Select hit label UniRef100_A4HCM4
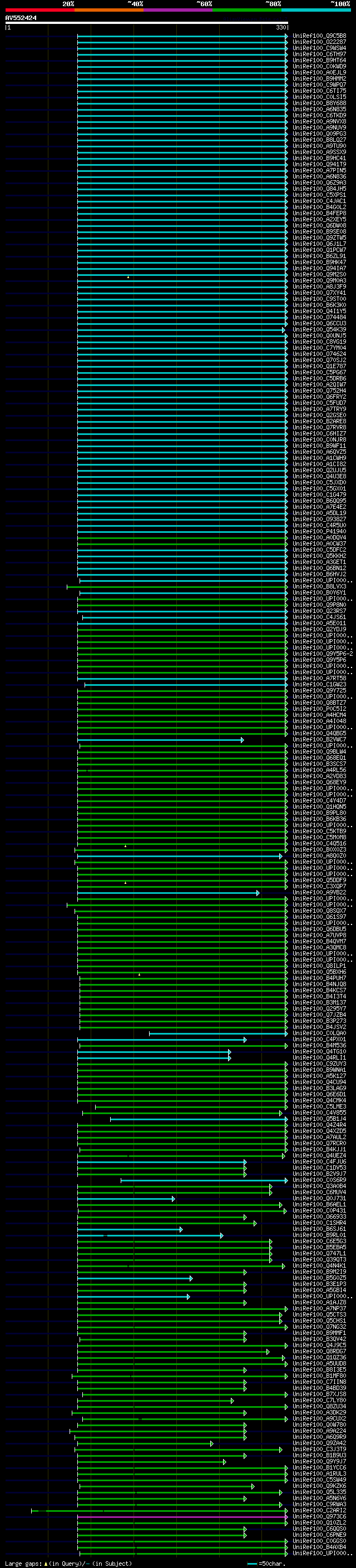This screenshot has width=356, height=1568. point(319,715)
